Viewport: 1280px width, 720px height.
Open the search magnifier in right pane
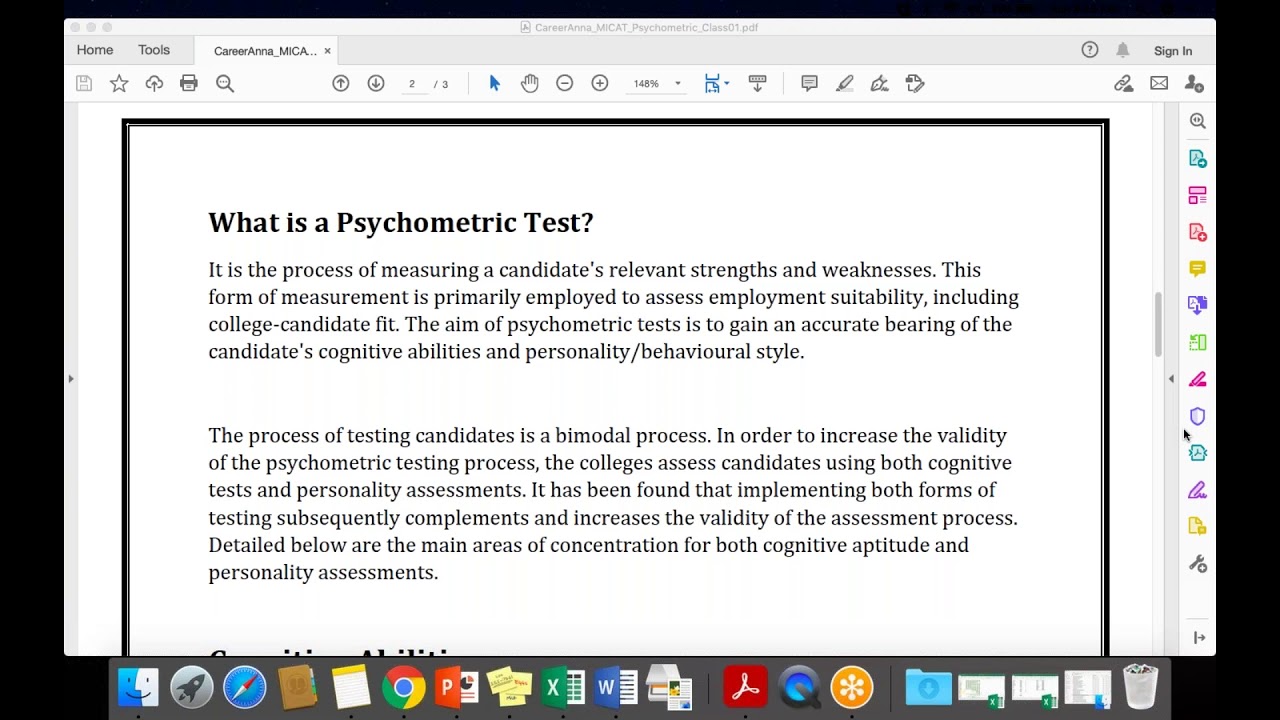pyautogui.click(x=1198, y=121)
